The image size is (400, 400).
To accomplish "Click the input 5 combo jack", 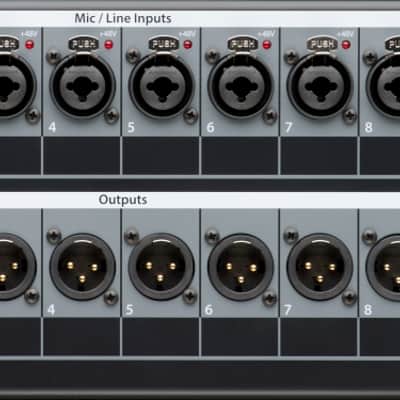I will (x=162, y=86).
